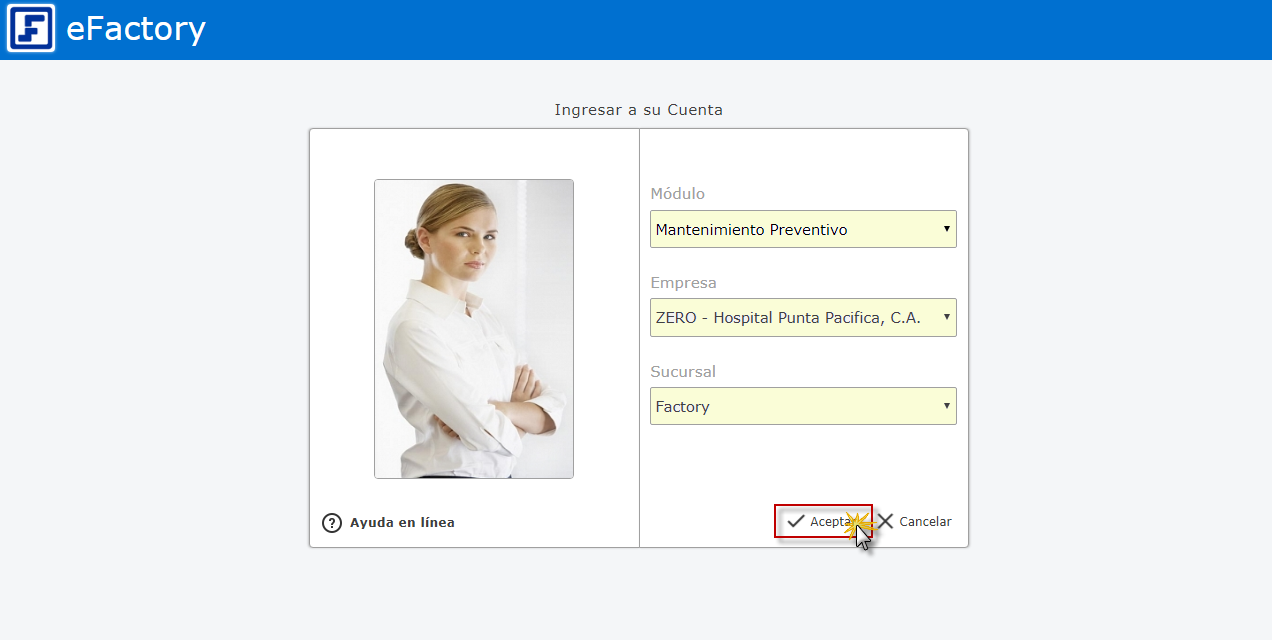Click the arrow on the Sucursal dropdown
This screenshot has width=1272, height=640.
click(946, 406)
